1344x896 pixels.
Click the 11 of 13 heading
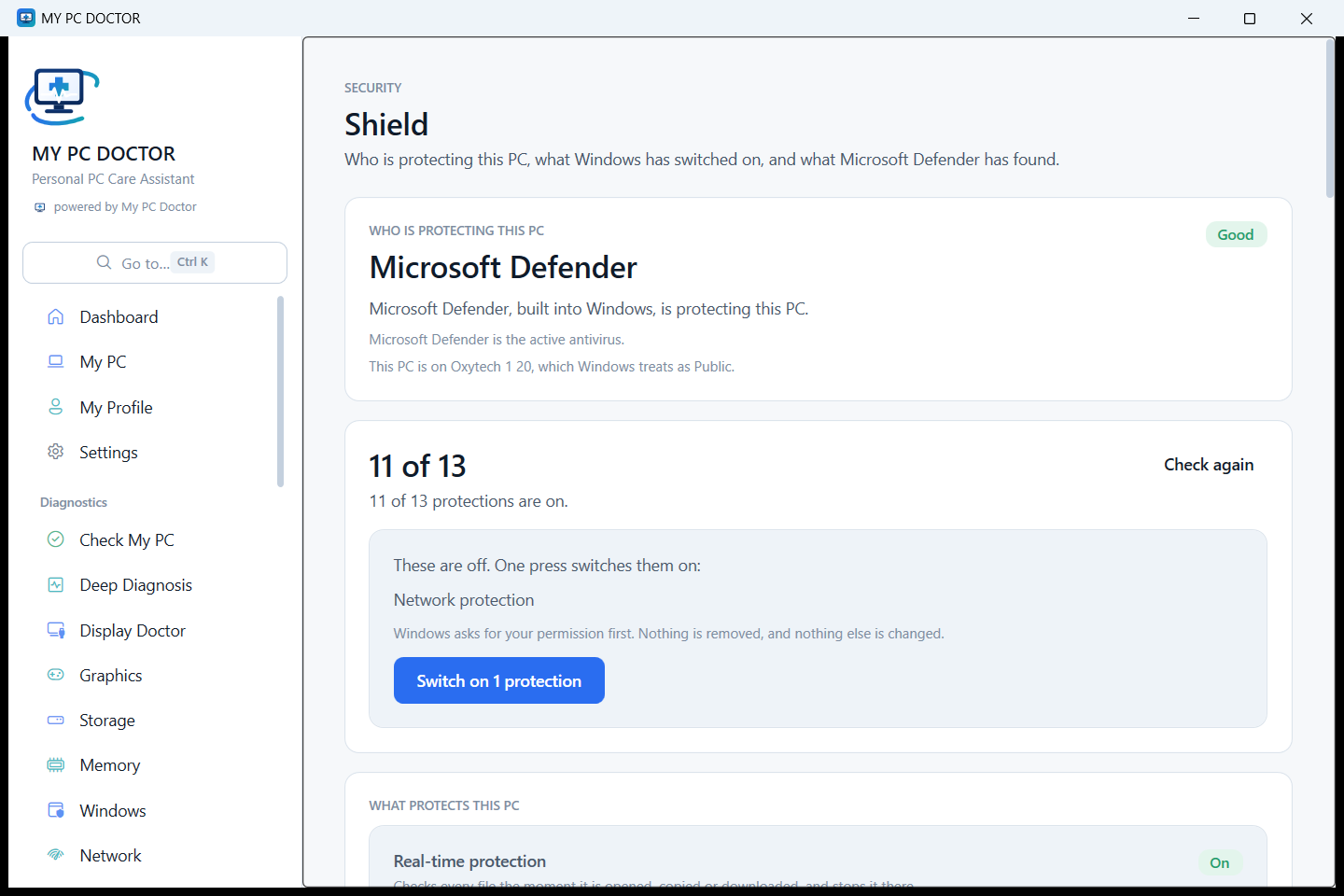tap(417, 466)
